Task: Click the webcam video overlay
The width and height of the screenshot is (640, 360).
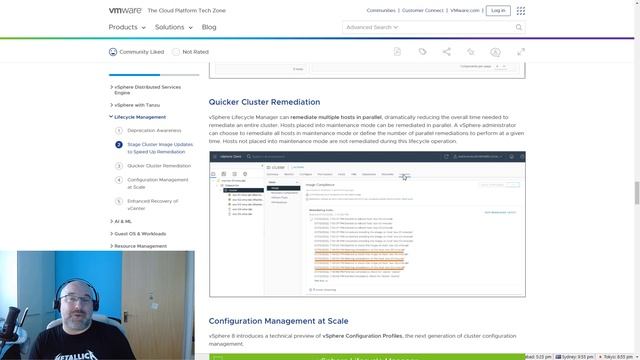Action: (97, 305)
